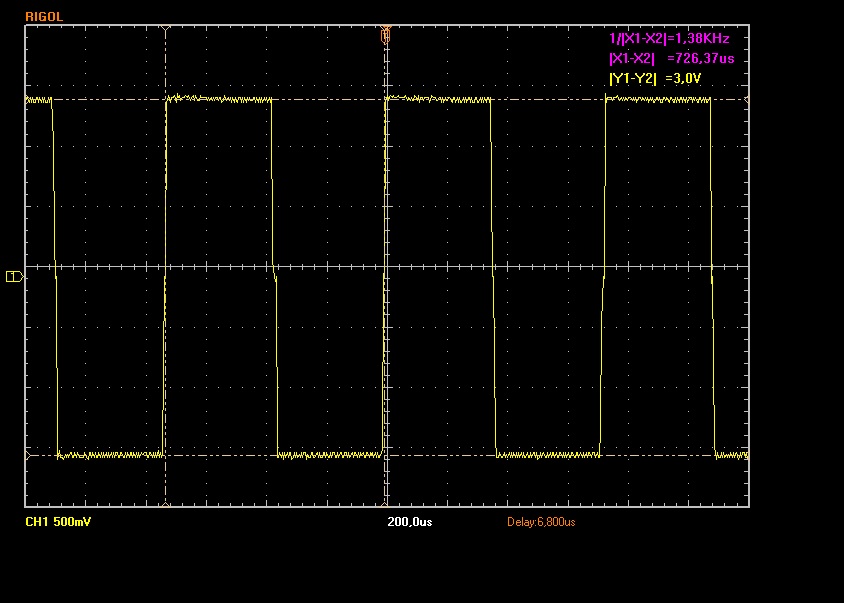Click the bottom marker of the left vertical cursor

(x=165, y=504)
